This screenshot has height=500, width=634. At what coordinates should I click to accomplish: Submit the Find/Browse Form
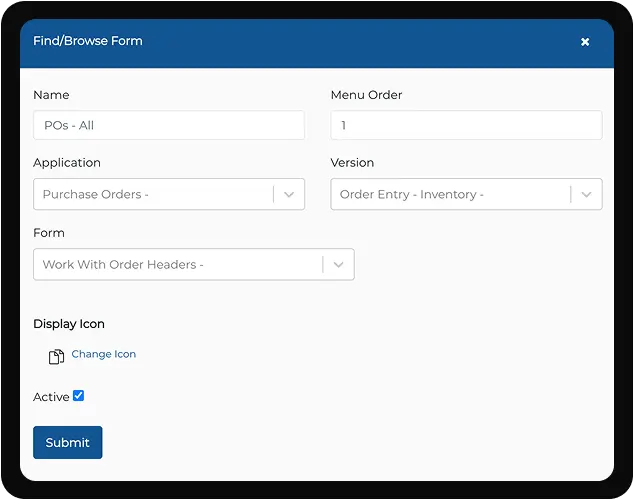tap(68, 442)
